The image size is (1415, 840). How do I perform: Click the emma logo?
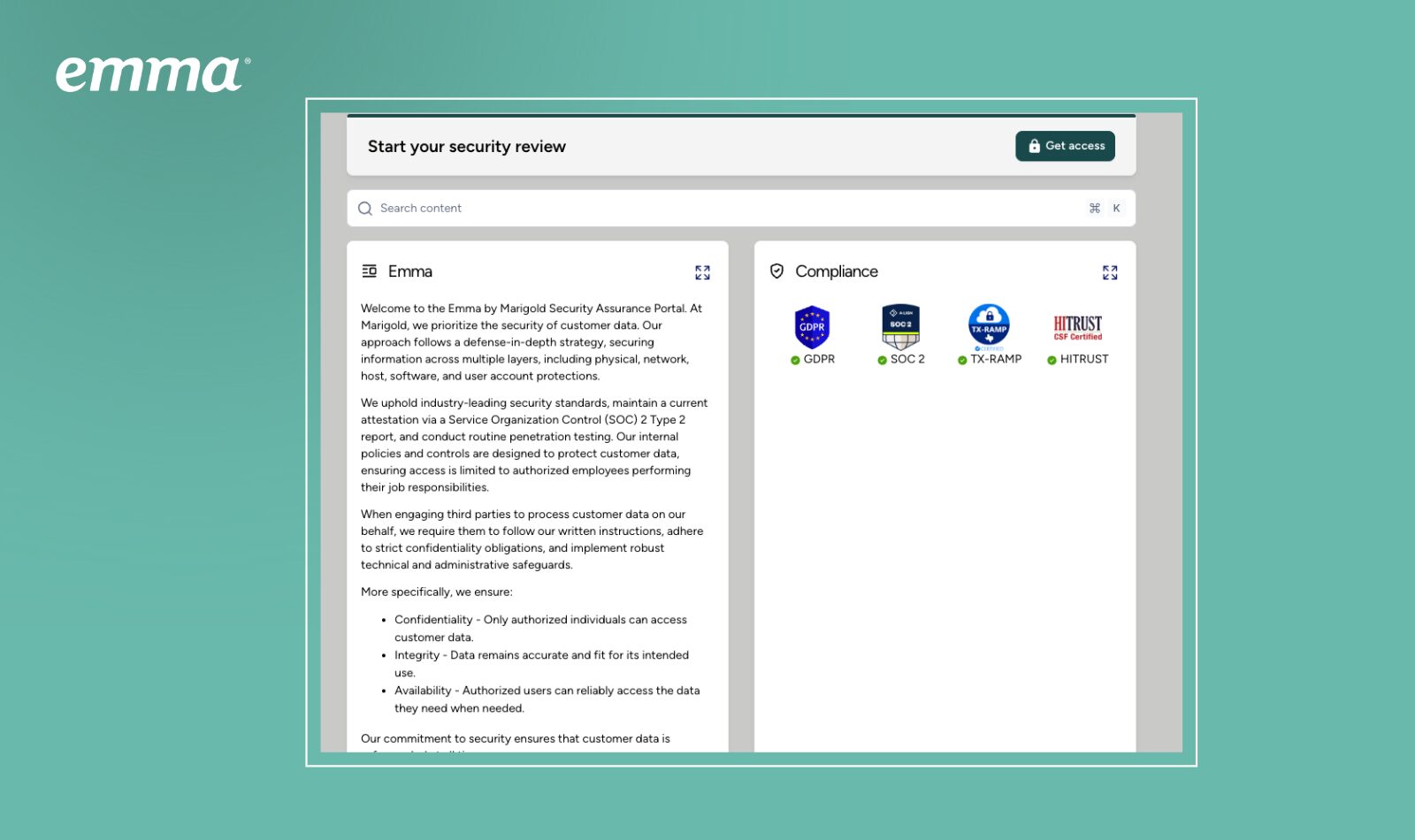[x=153, y=74]
